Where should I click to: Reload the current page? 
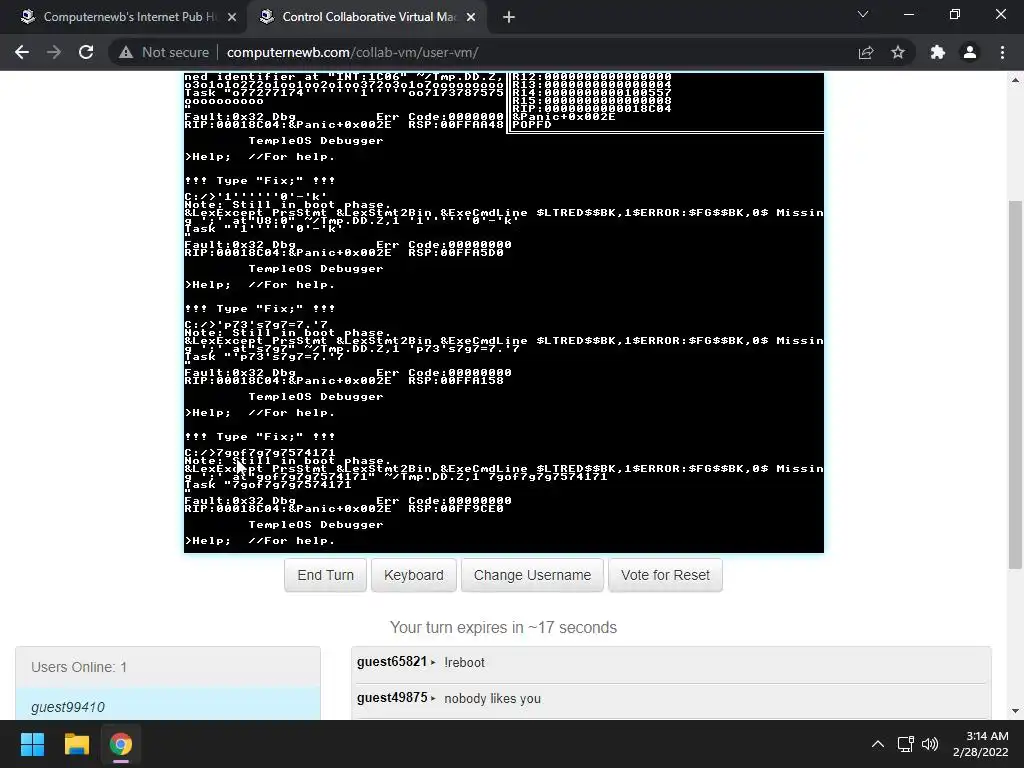(x=86, y=52)
